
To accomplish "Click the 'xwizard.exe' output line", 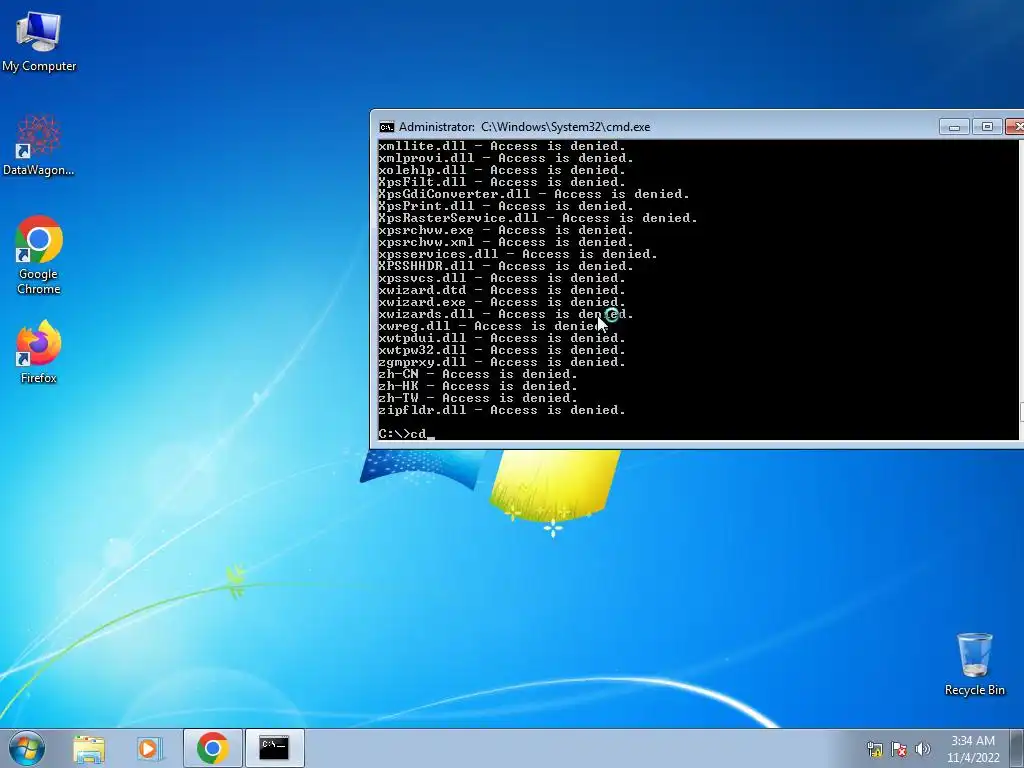I will pos(502,302).
